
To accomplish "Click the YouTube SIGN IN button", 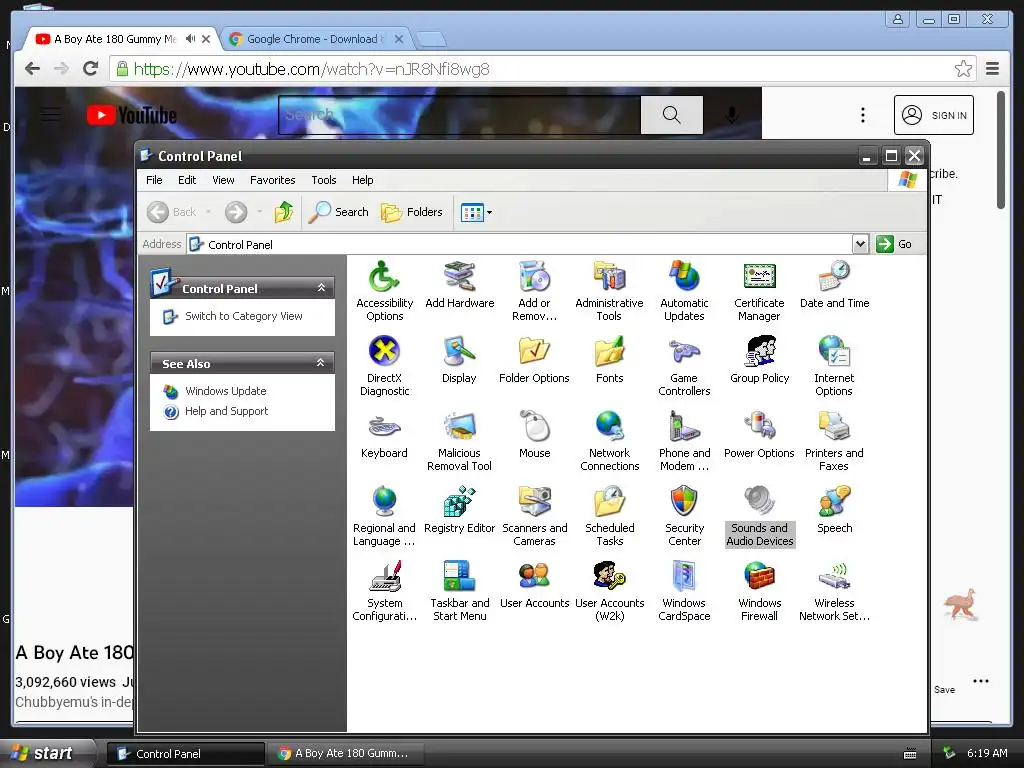I will click(933, 115).
